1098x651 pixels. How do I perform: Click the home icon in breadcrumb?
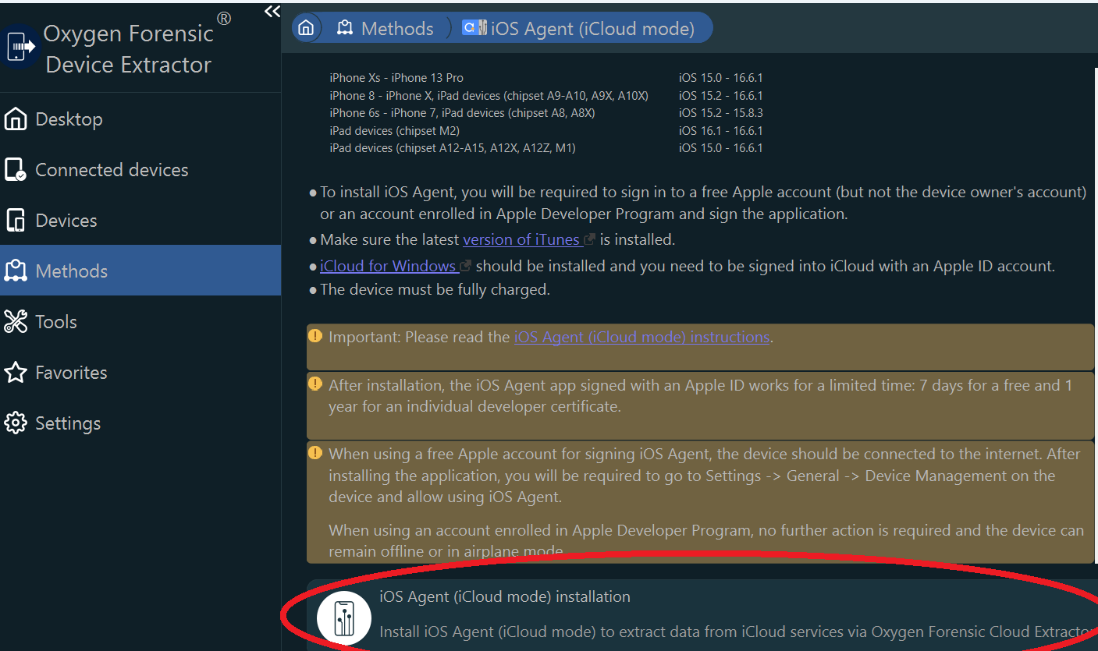click(x=306, y=28)
